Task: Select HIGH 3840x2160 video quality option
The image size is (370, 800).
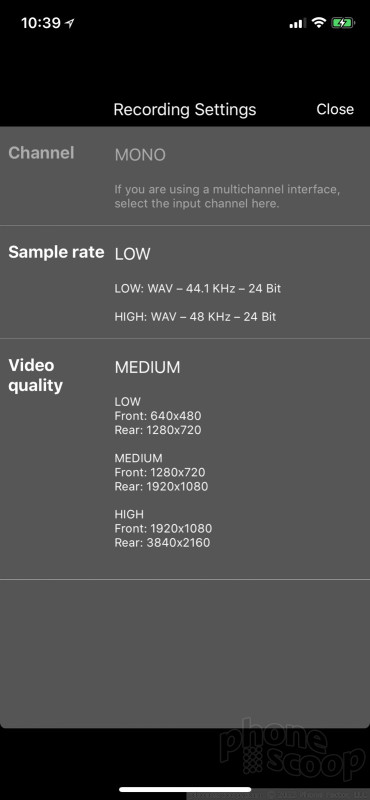Action: pyautogui.click(x=163, y=528)
